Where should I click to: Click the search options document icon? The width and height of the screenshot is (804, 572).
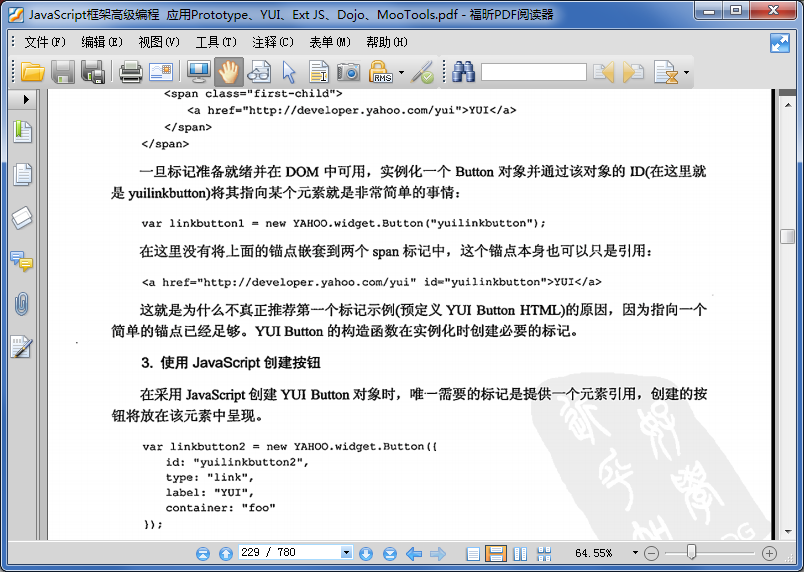click(666, 72)
